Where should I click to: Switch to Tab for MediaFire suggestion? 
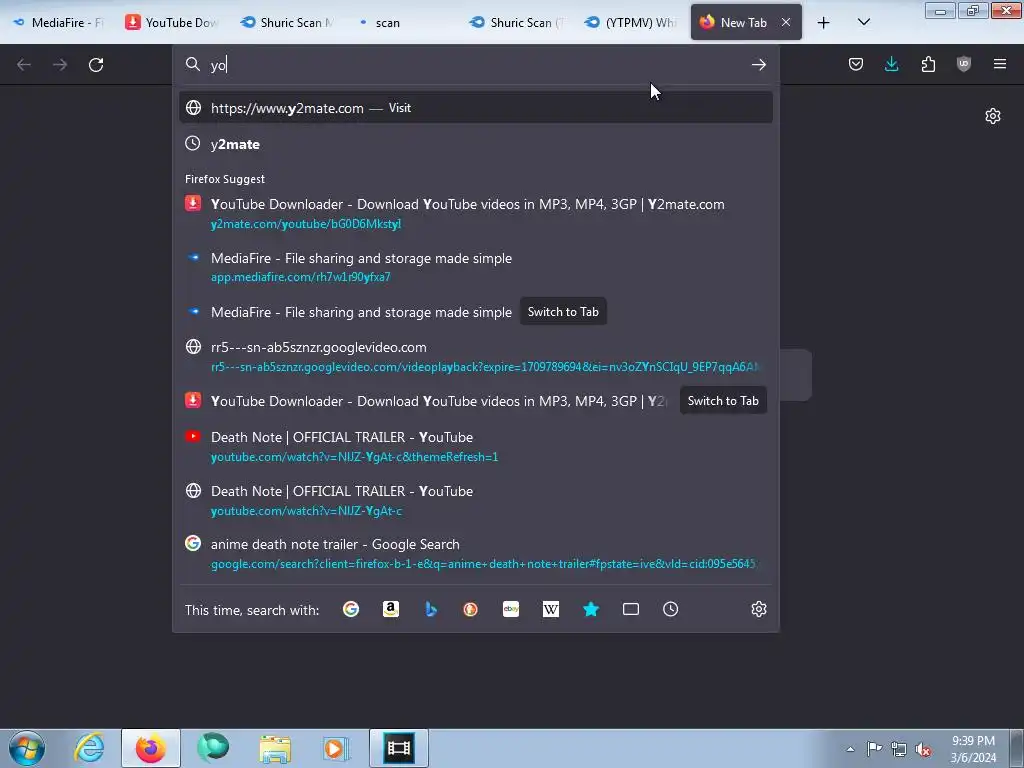coord(563,312)
